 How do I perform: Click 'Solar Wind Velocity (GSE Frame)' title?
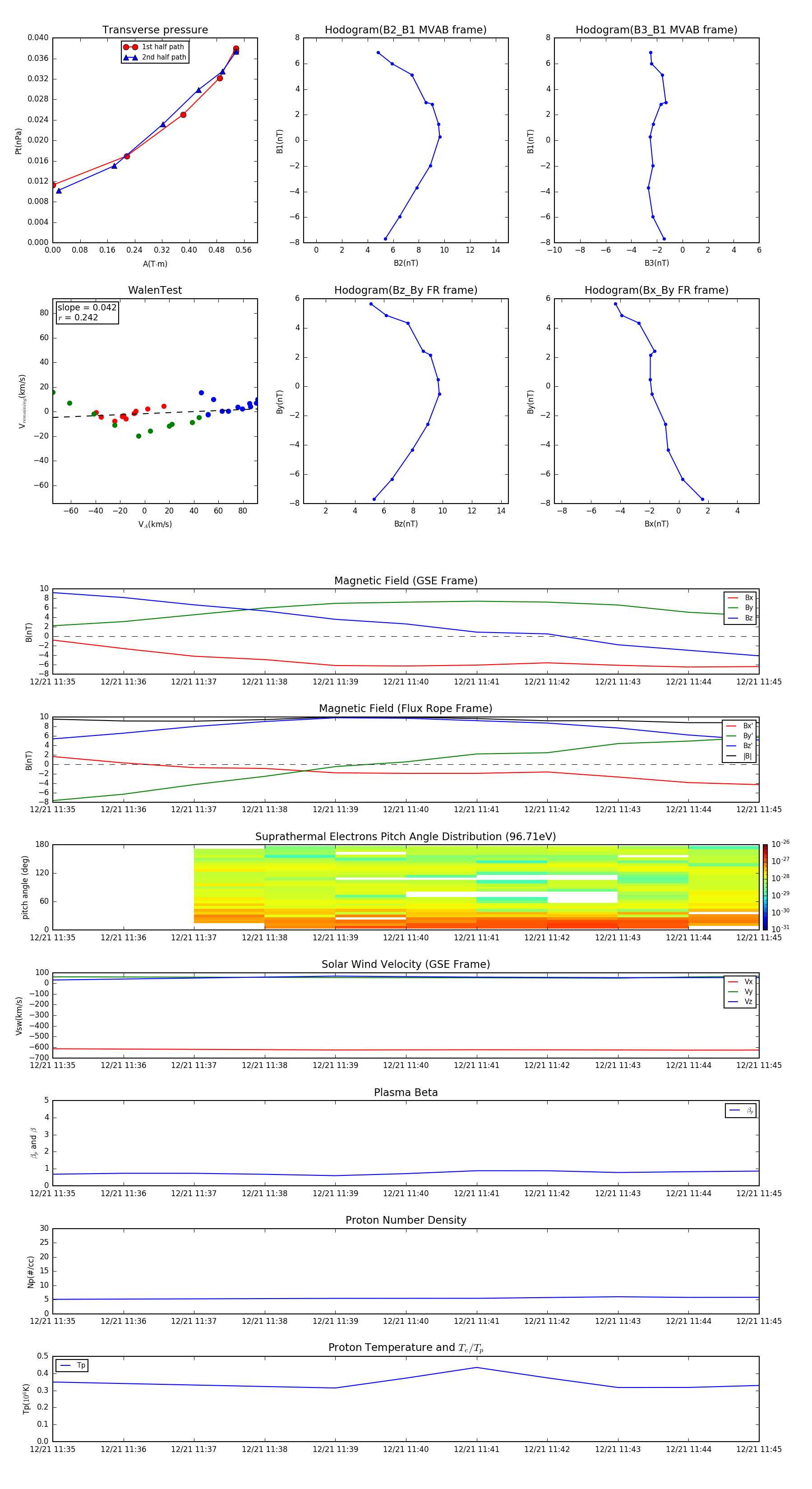pos(406,964)
